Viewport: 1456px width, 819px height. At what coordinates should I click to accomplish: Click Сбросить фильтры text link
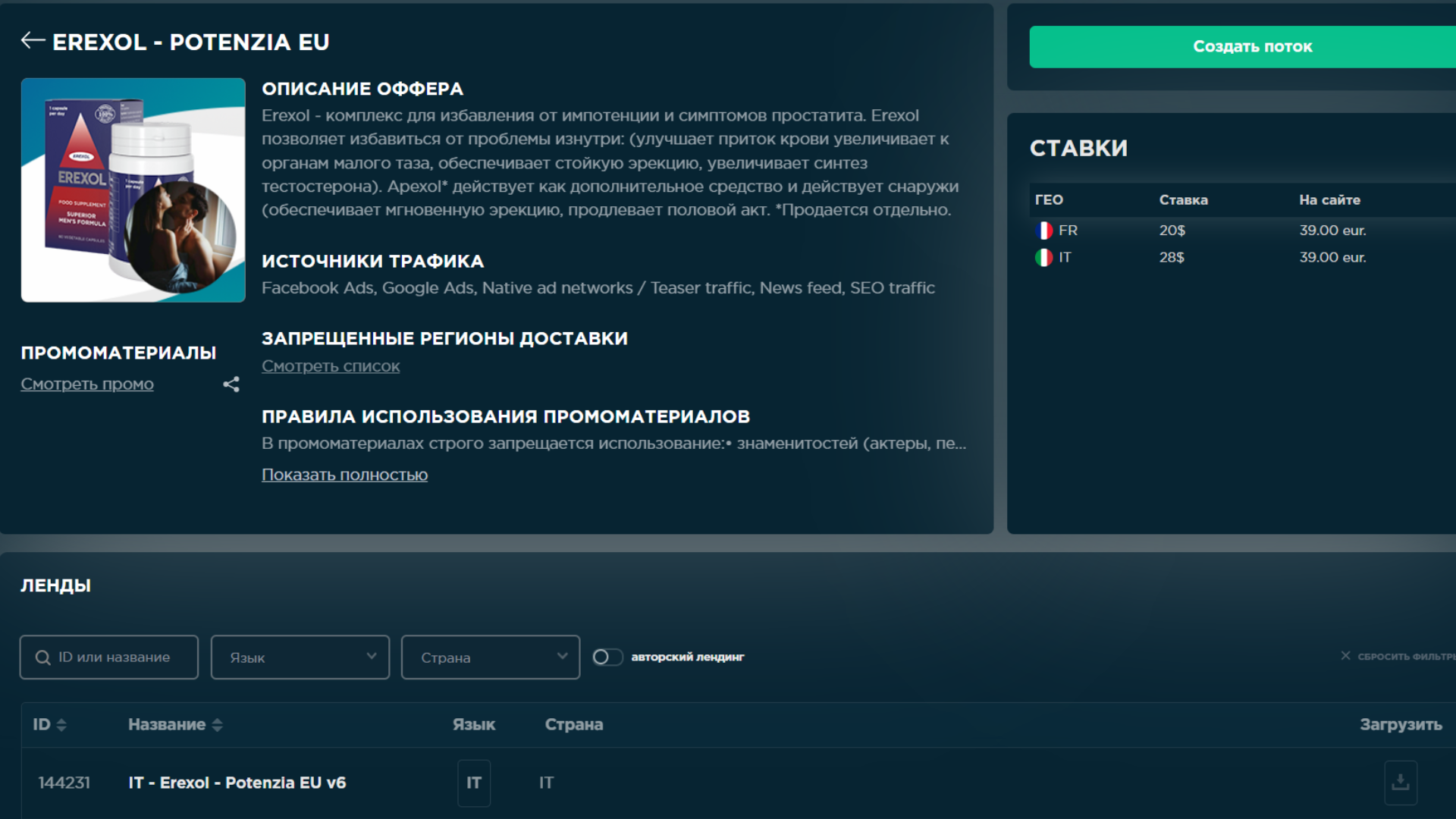click(1406, 657)
